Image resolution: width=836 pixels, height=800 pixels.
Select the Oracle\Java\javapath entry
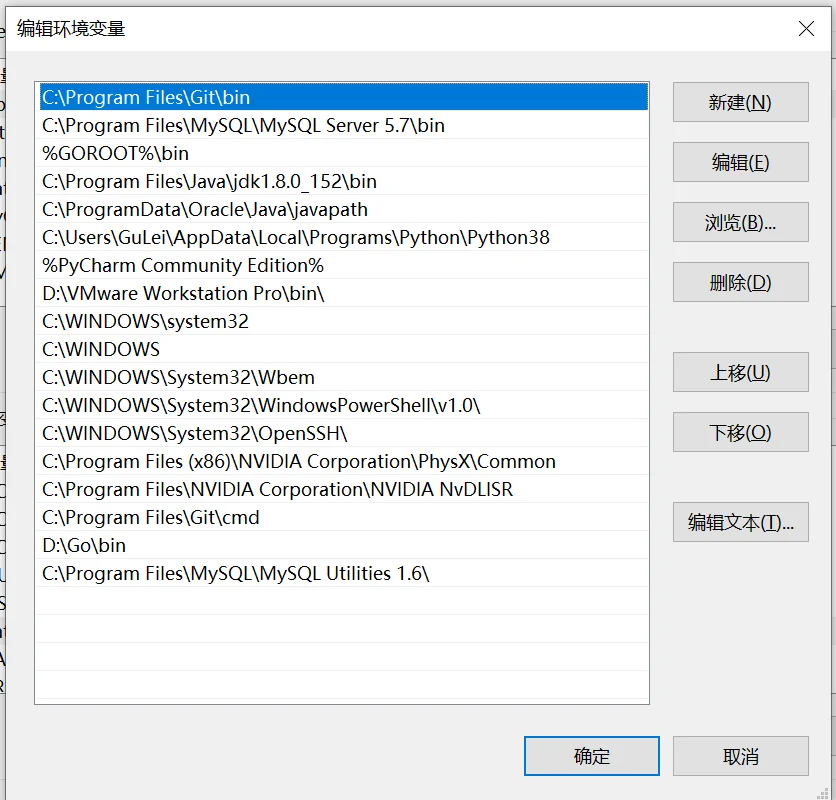[x=344, y=209]
